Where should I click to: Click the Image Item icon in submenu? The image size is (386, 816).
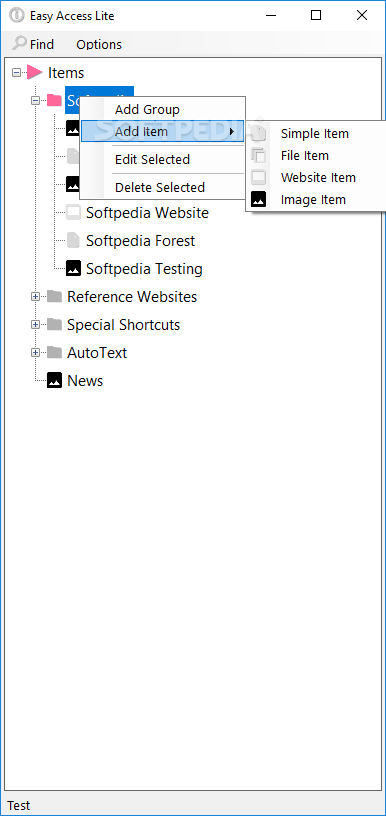coord(259,199)
